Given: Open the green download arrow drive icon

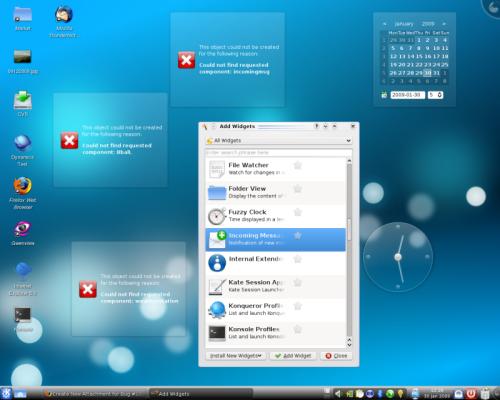Looking at the screenshot, I should 23,100.
